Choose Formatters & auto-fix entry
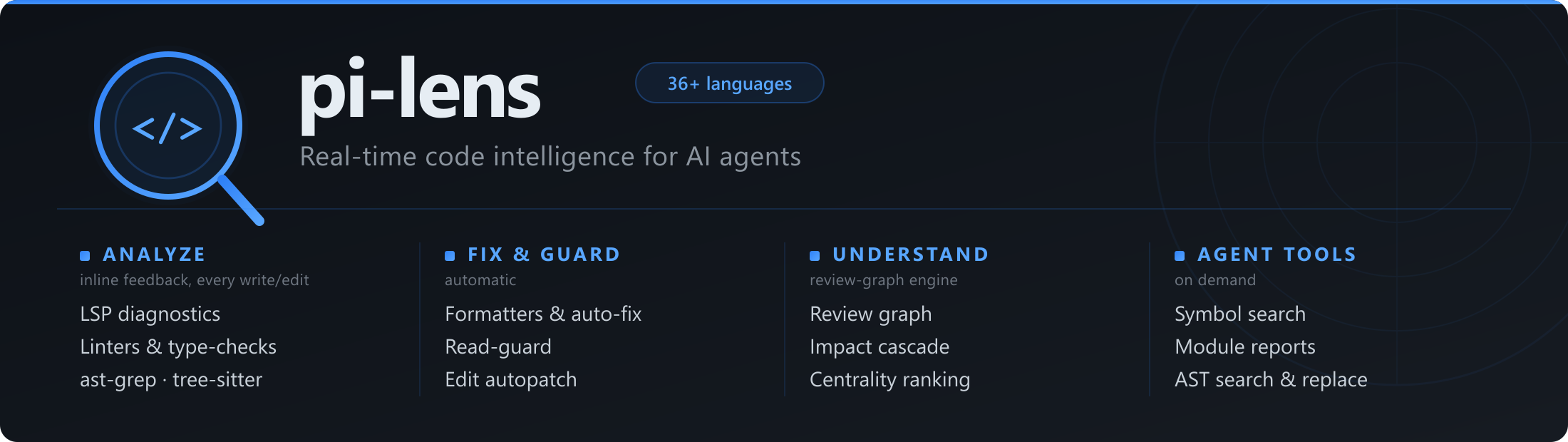Screen dimensions: 1568x442 [x=543, y=314]
